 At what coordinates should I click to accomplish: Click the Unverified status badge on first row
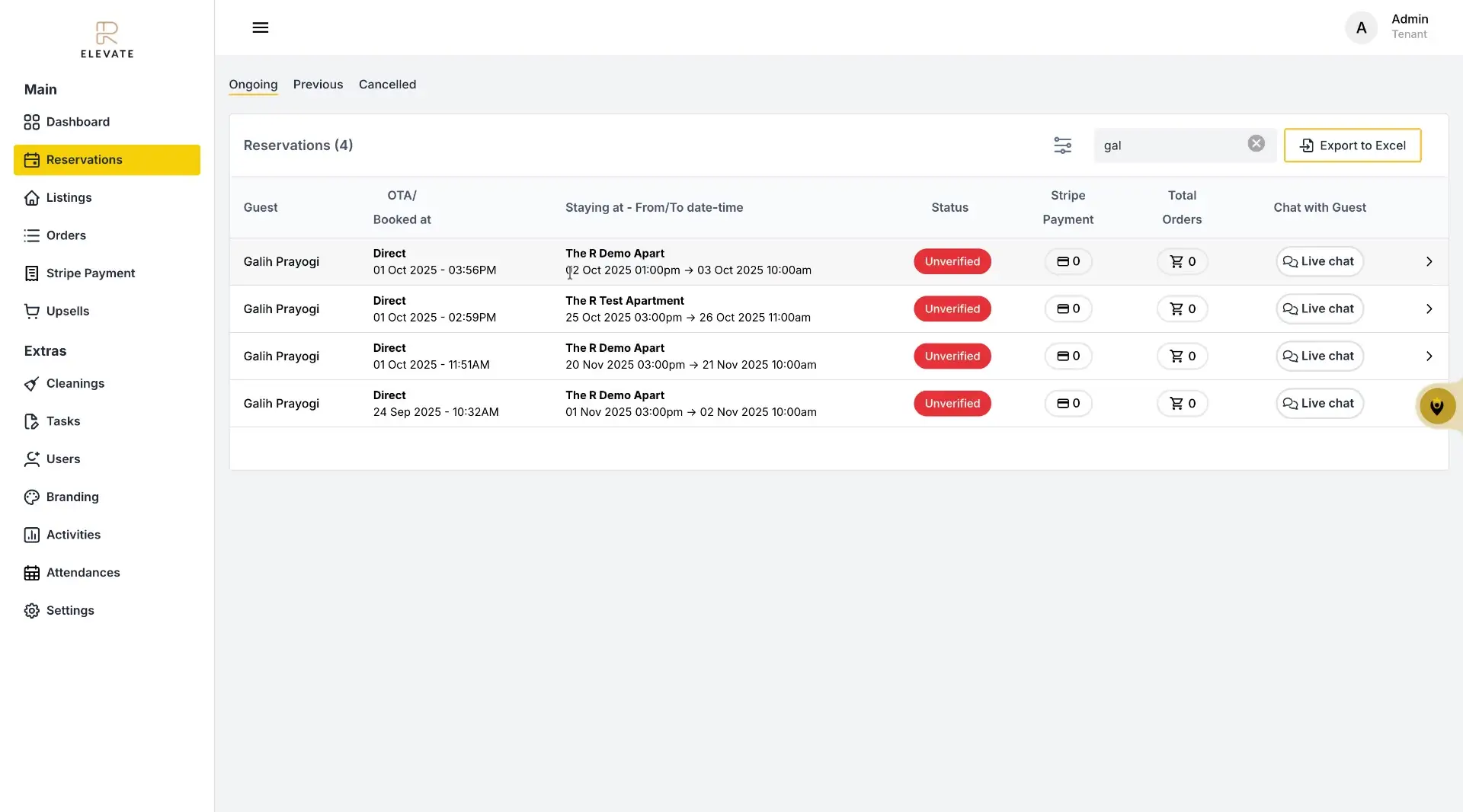click(x=952, y=261)
